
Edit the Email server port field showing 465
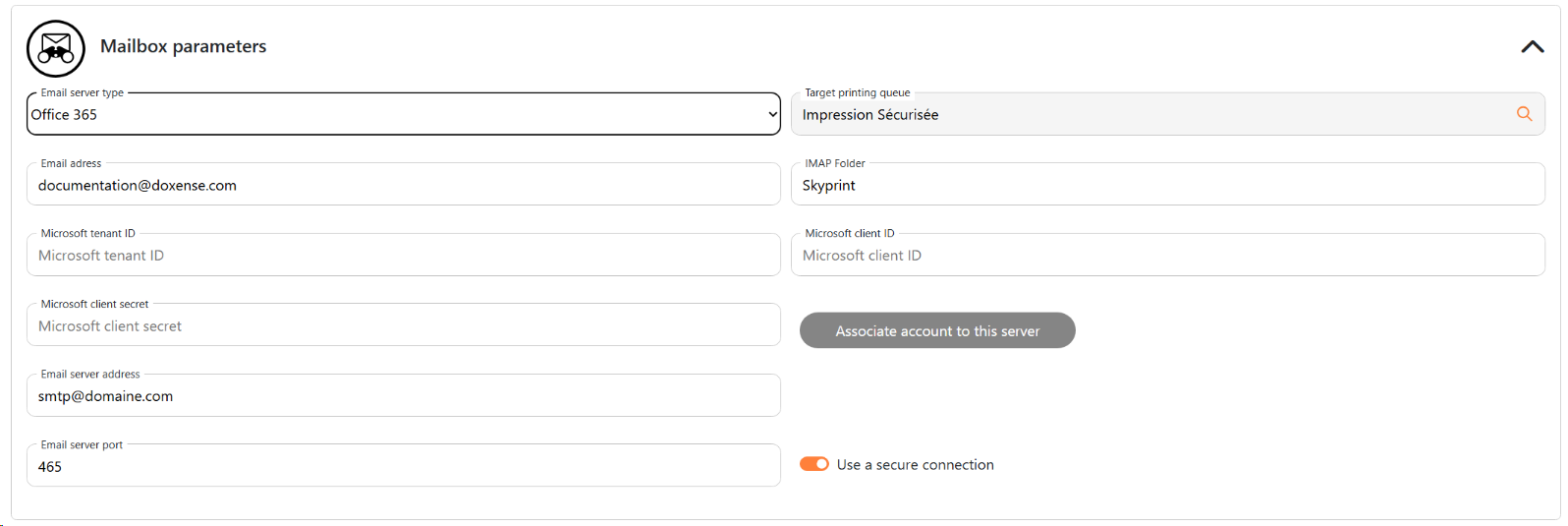403,467
